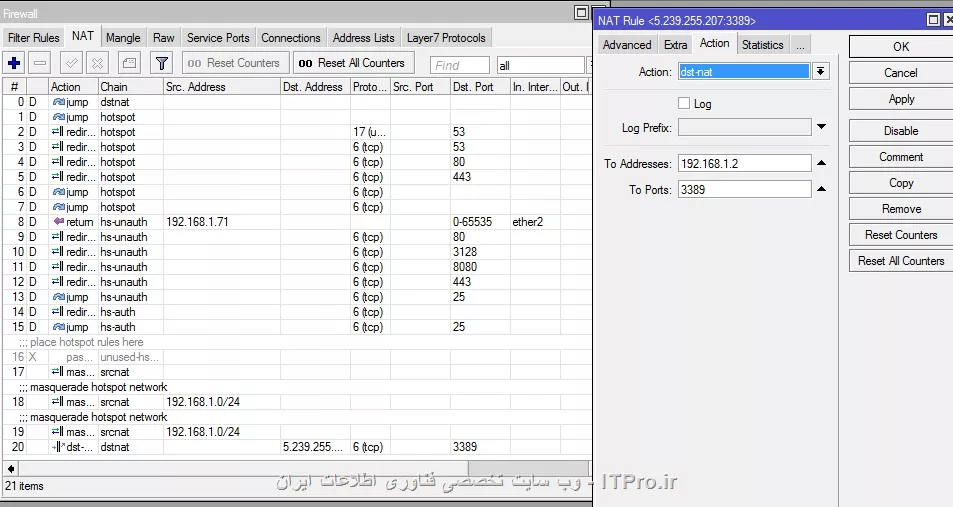Click masquerade icon in row 18
953x507 pixels.
pos(58,402)
